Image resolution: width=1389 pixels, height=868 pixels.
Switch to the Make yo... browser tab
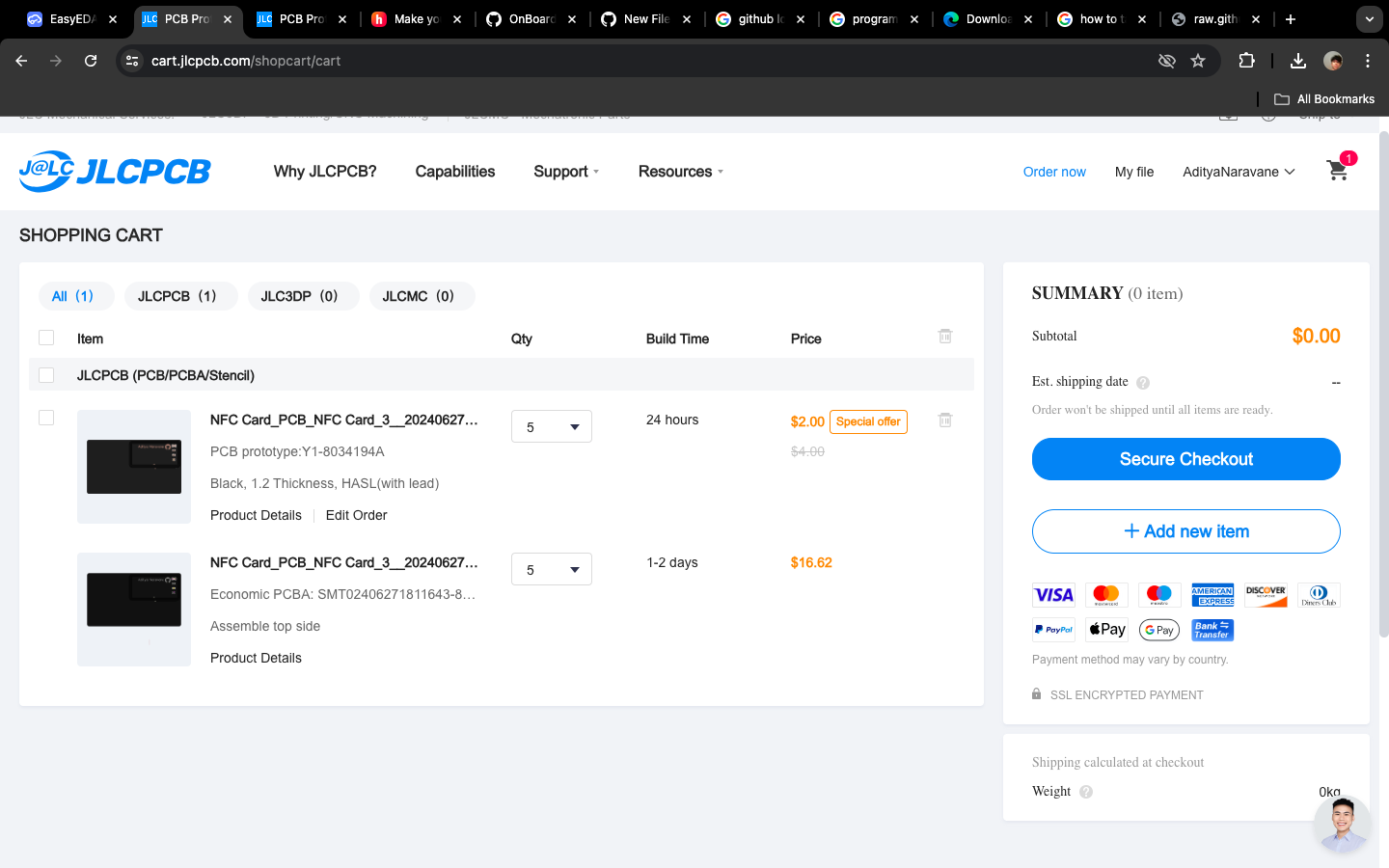(x=416, y=19)
